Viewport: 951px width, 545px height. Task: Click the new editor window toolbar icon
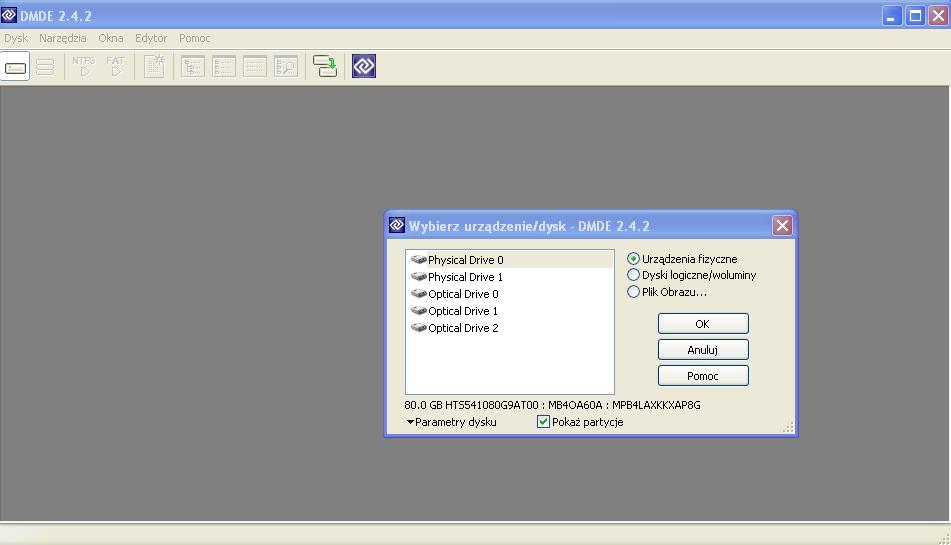point(155,67)
